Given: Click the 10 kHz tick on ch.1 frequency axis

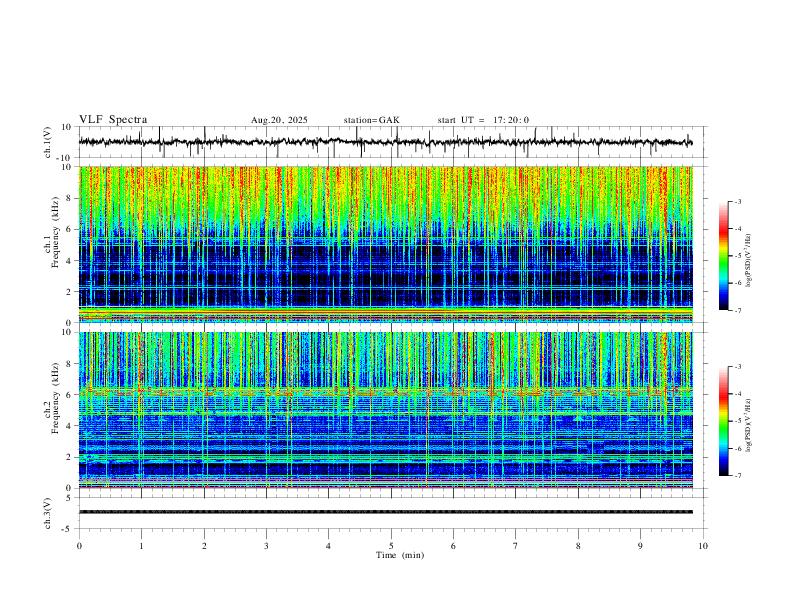Looking at the screenshot, I should pyautogui.click(x=67, y=167).
